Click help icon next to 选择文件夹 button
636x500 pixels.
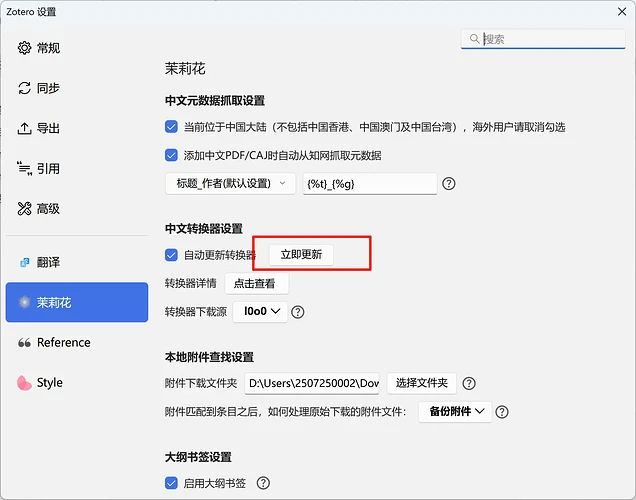pyautogui.click(x=469, y=383)
